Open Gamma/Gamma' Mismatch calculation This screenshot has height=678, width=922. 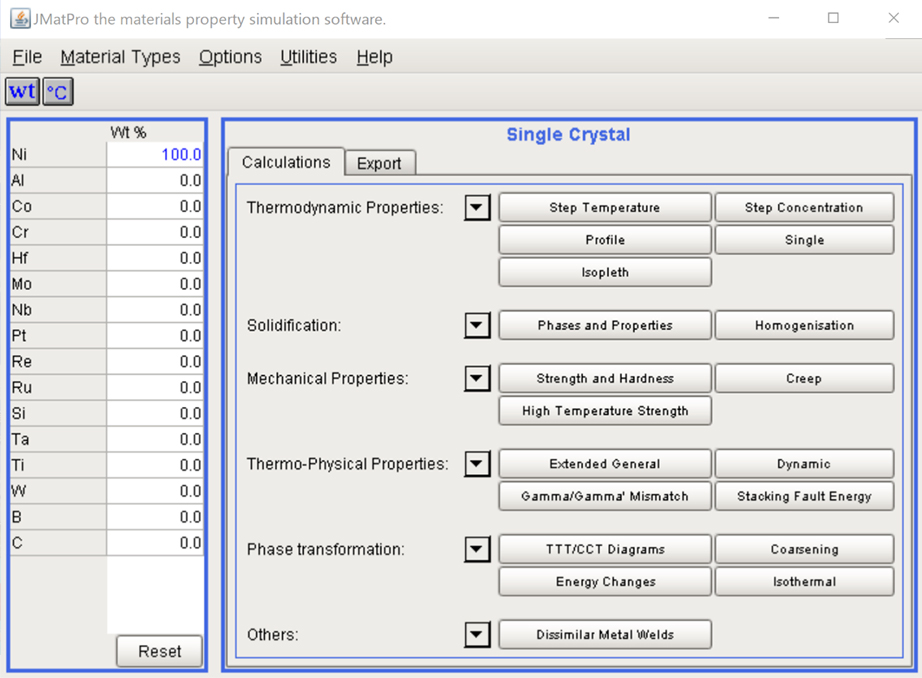(x=605, y=496)
